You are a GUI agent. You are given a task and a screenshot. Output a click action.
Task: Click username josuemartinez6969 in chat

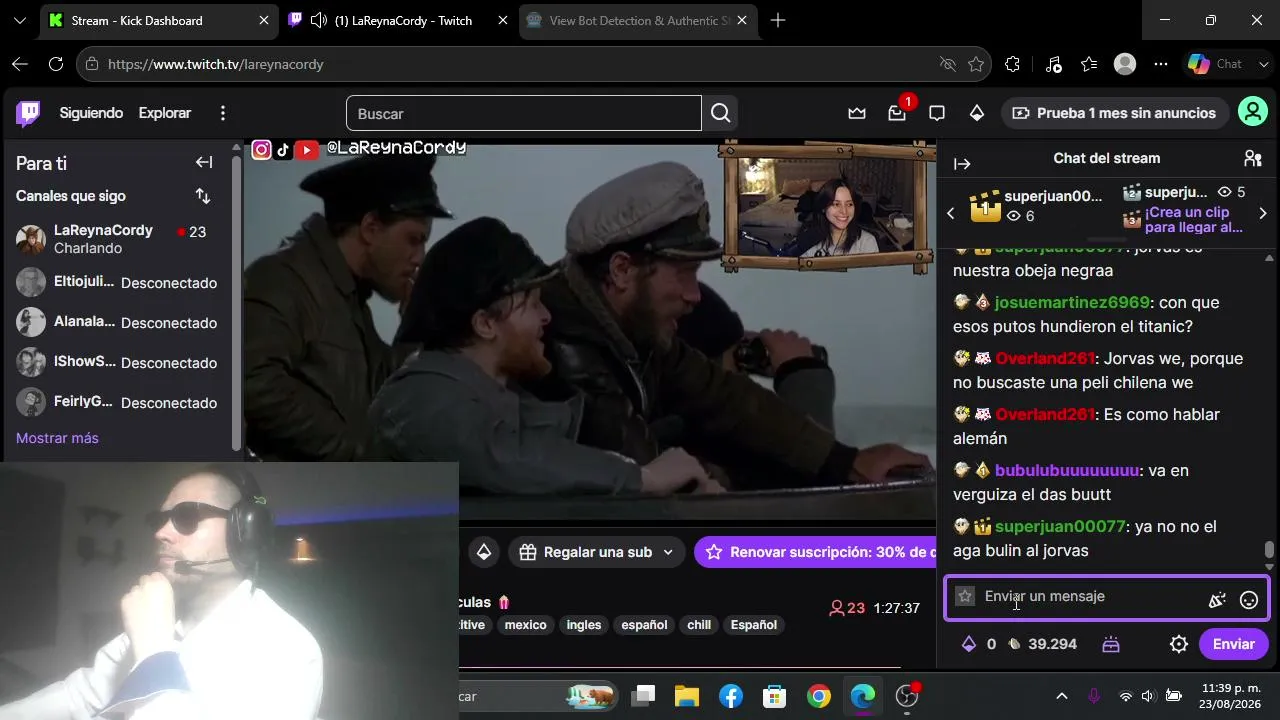[x=1072, y=302]
